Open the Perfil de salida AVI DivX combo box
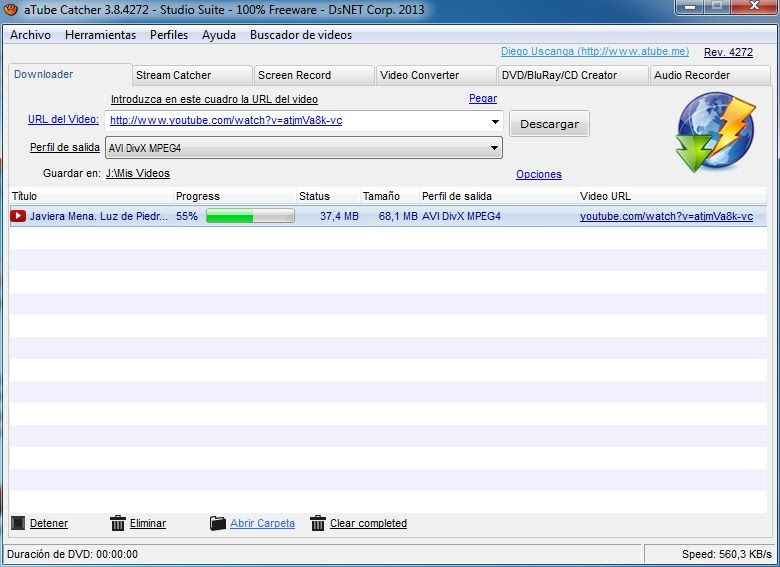The height and width of the screenshot is (567, 780). coord(304,148)
